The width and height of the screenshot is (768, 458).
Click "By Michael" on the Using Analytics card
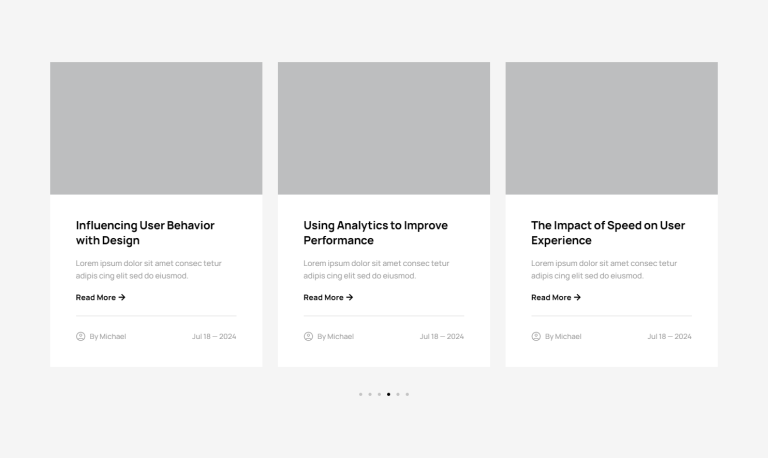tap(335, 337)
